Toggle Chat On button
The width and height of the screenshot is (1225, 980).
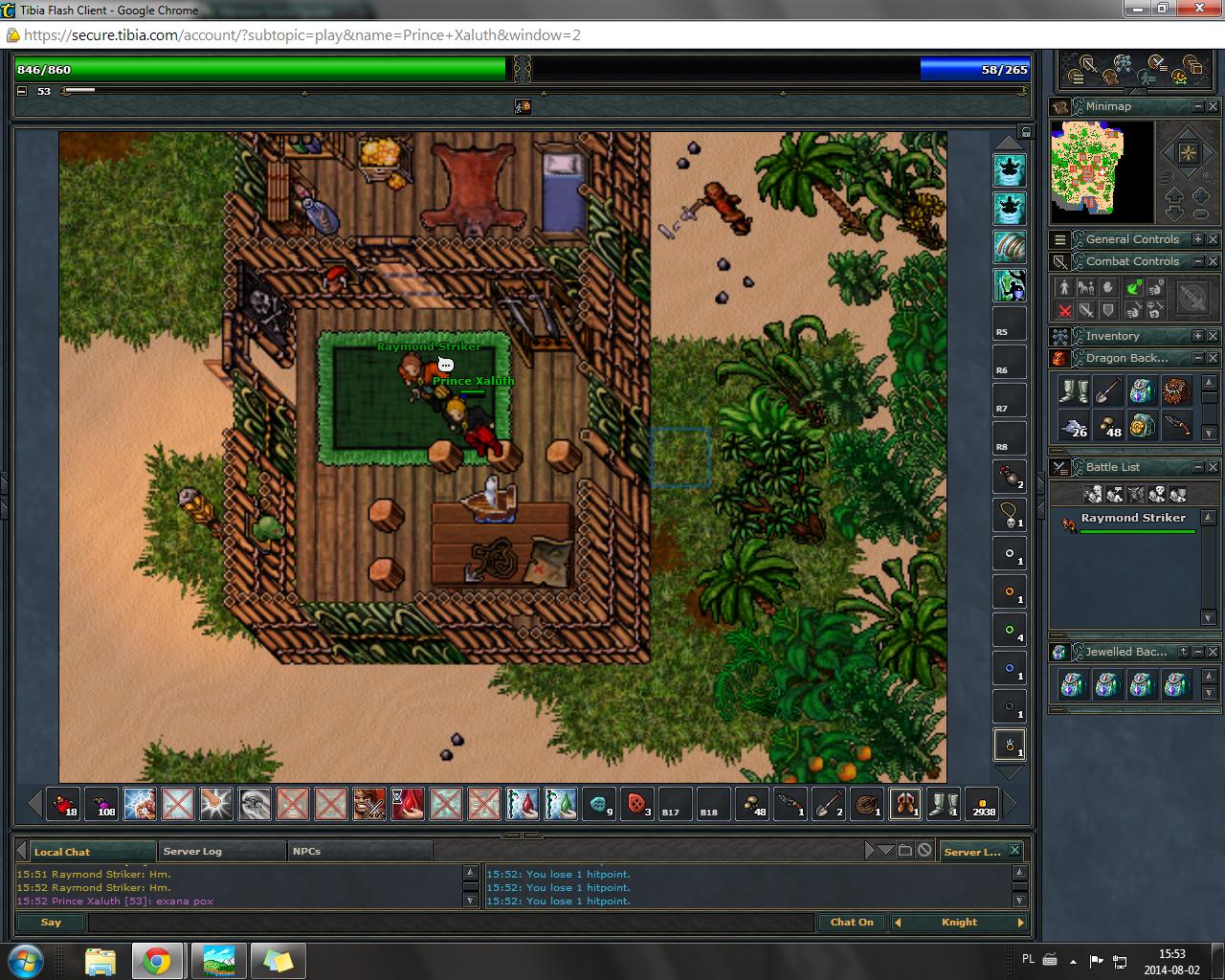[851, 923]
